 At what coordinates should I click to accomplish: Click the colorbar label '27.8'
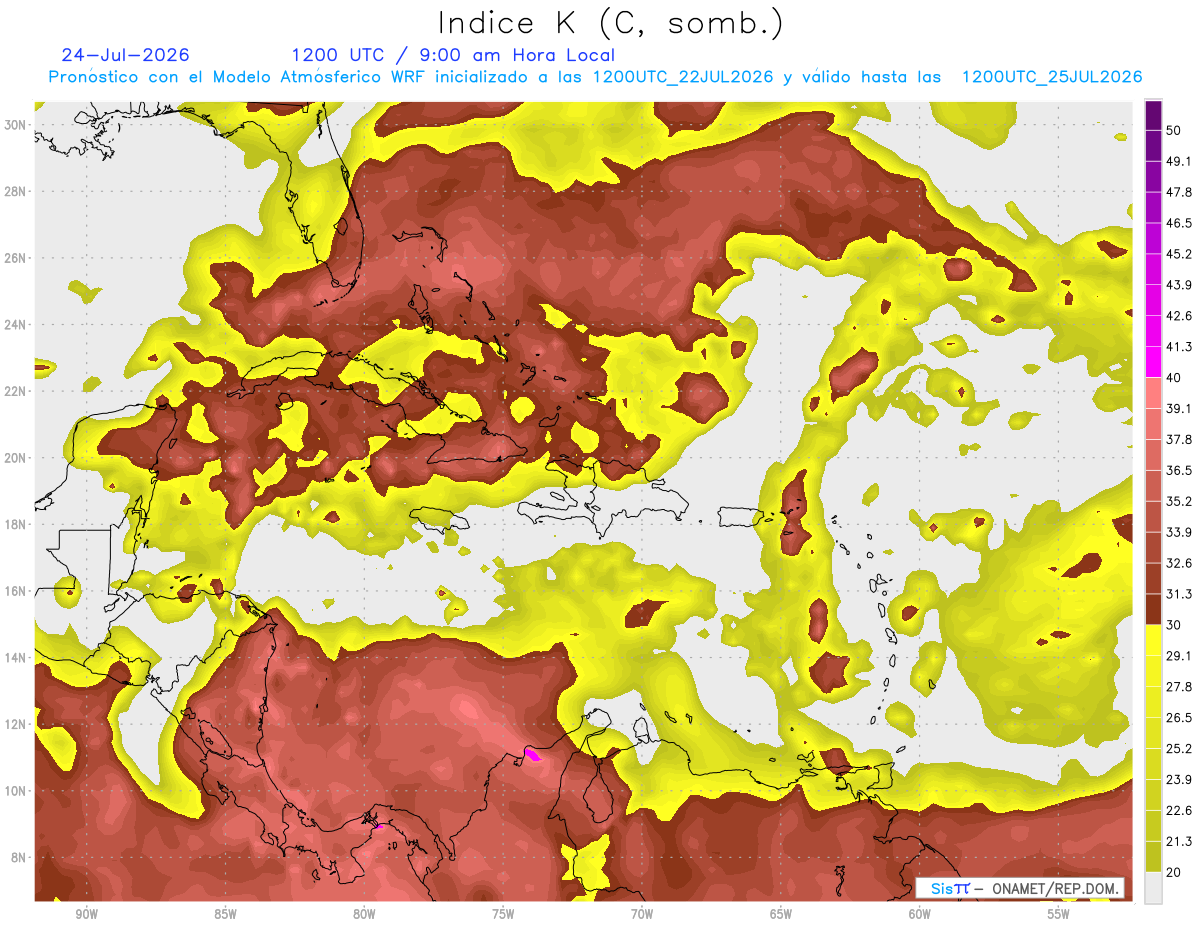1179,687
